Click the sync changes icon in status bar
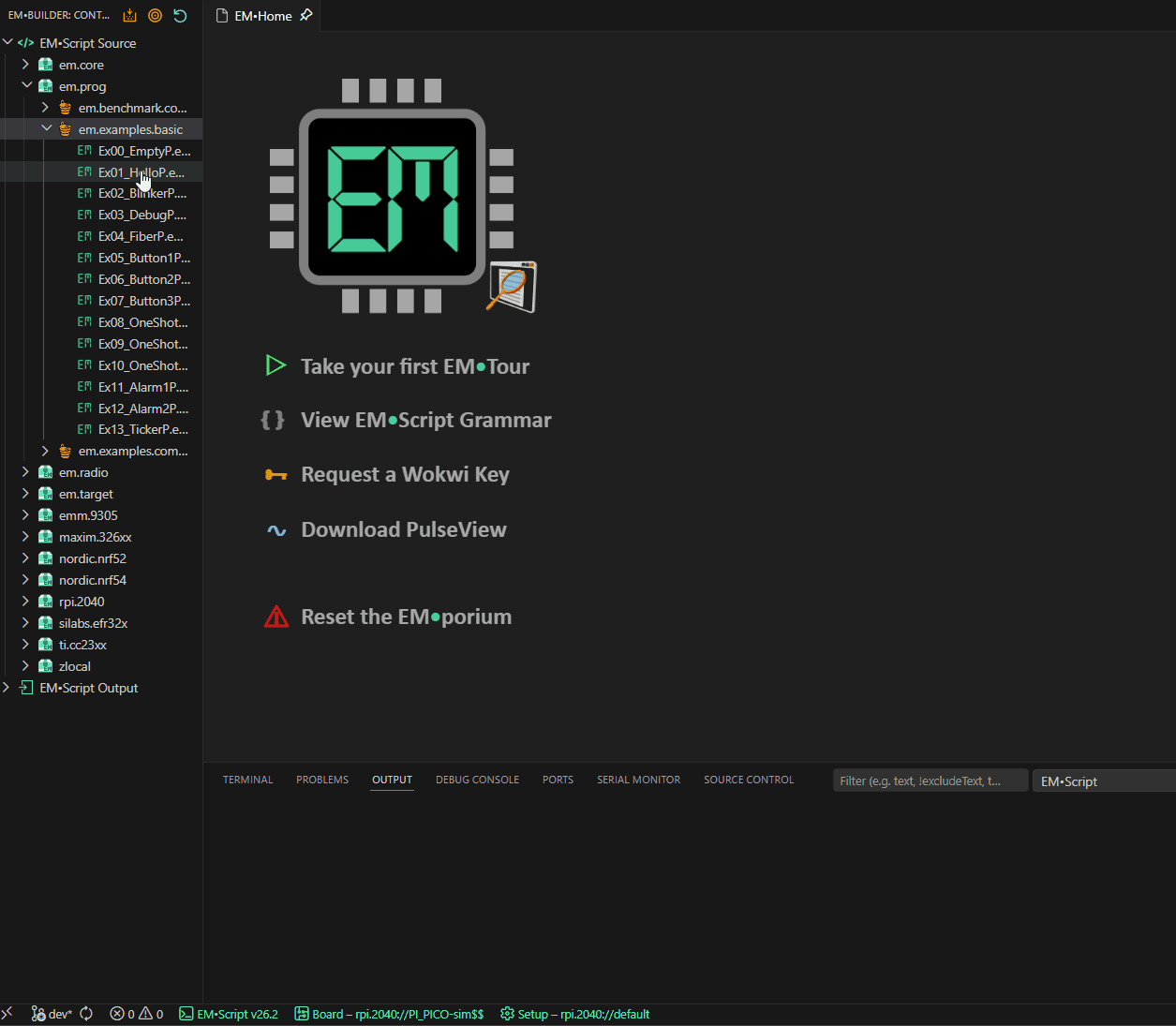 pyautogui.click(x=86, y=1014)
